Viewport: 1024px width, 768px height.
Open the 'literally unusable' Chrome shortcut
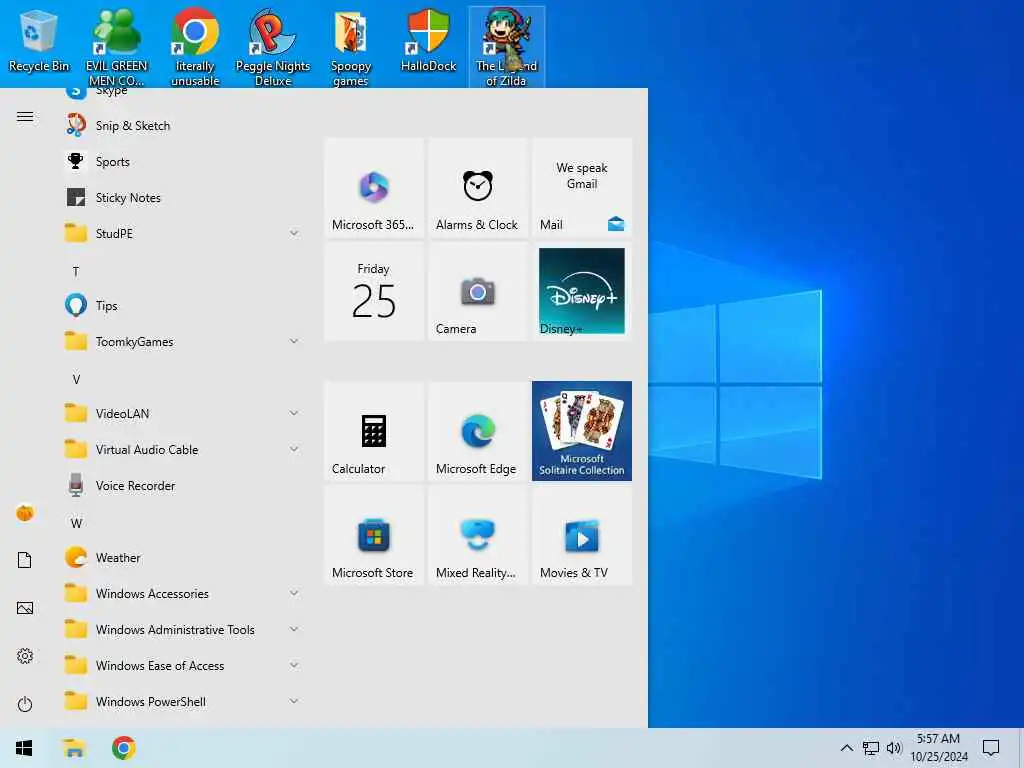click(195, 47)
